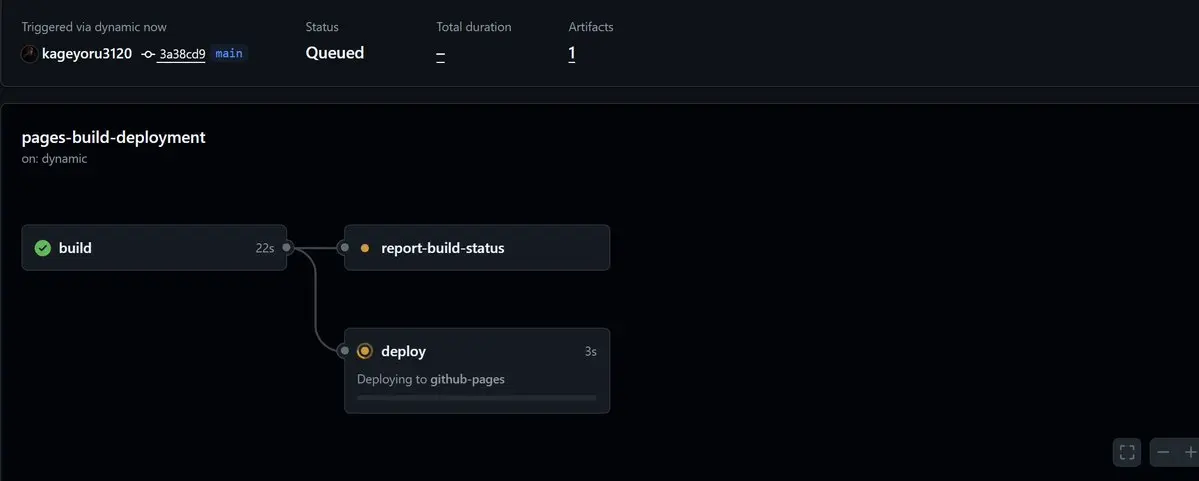Click the report-build-status input connector dot

coord(345,247)
